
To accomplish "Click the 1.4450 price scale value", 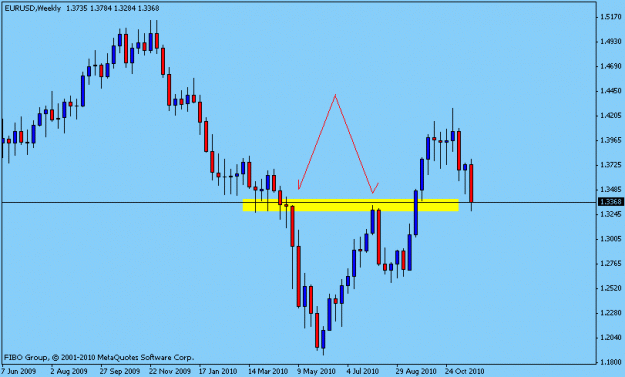I will click(611, 91).
